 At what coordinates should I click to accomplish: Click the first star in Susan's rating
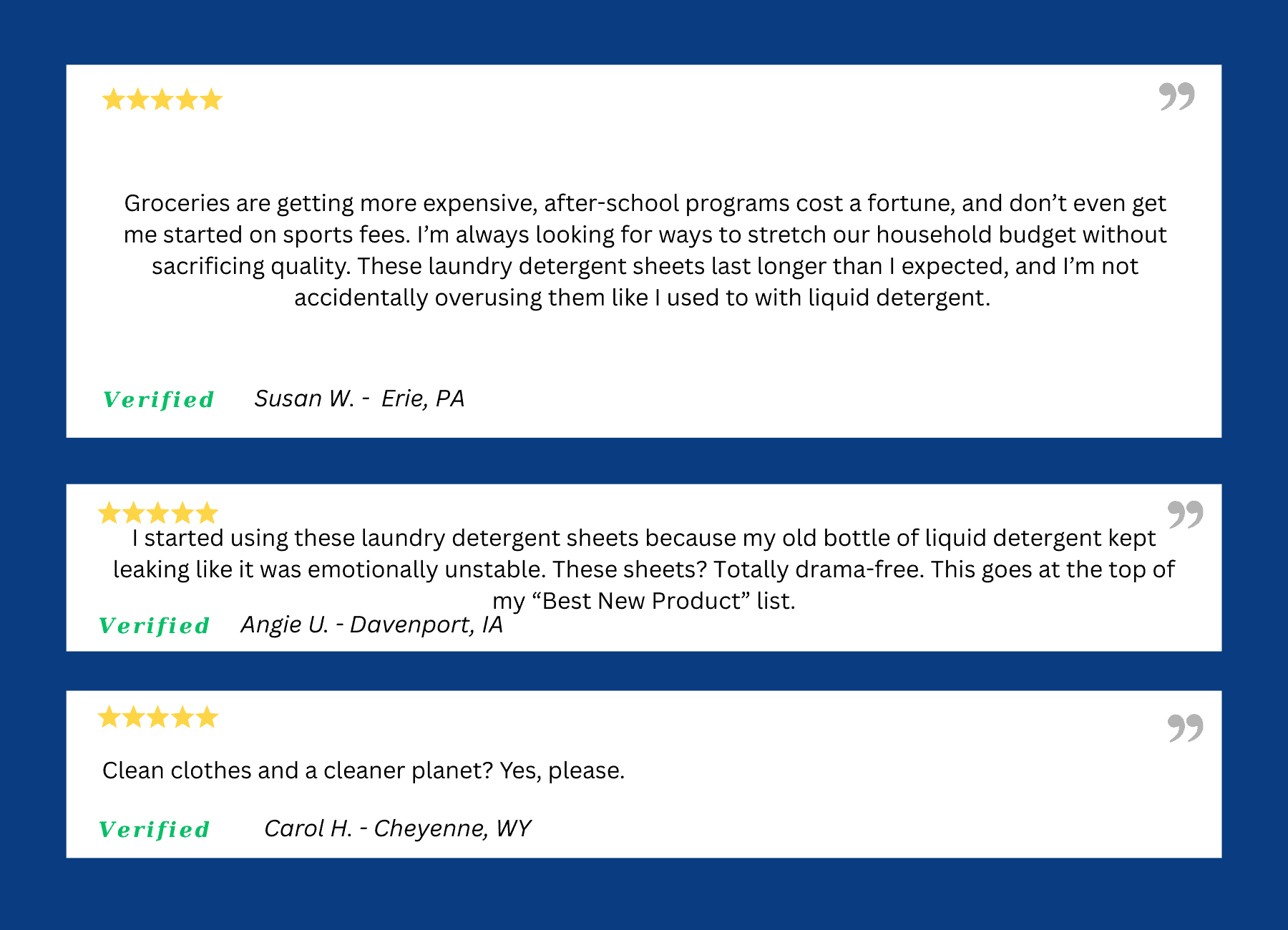pos(113,99)
